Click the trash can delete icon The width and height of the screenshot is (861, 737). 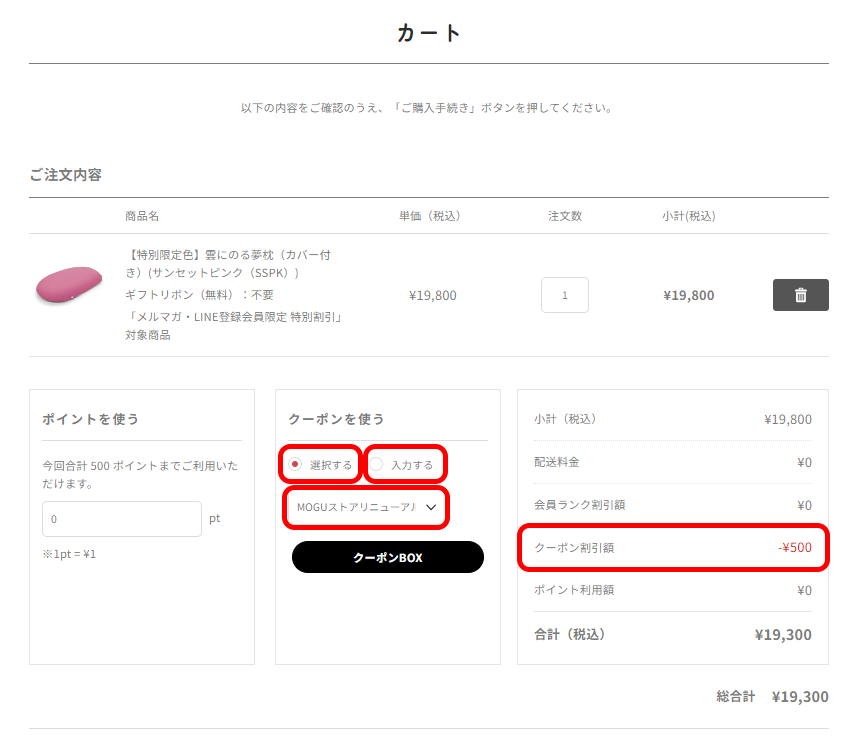(x=800, y=295)
